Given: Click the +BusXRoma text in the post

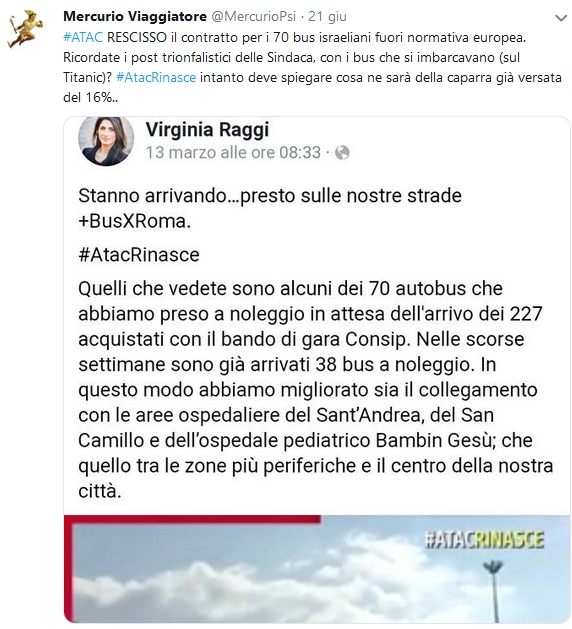Looking at the screenshot, I should pyautogui.click(x=134, y=221).
